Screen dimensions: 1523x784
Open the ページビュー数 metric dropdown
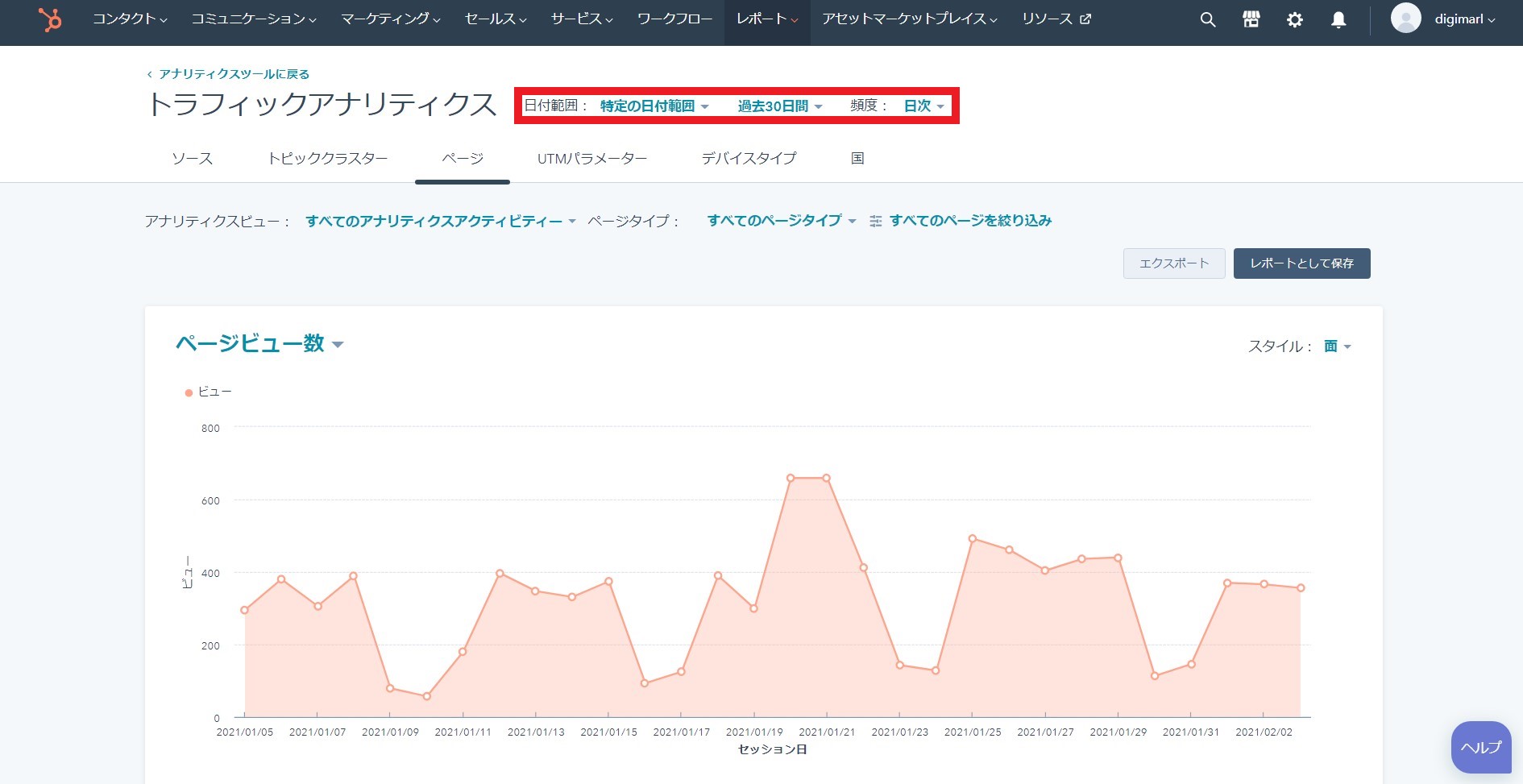click(x=259, y=344)
